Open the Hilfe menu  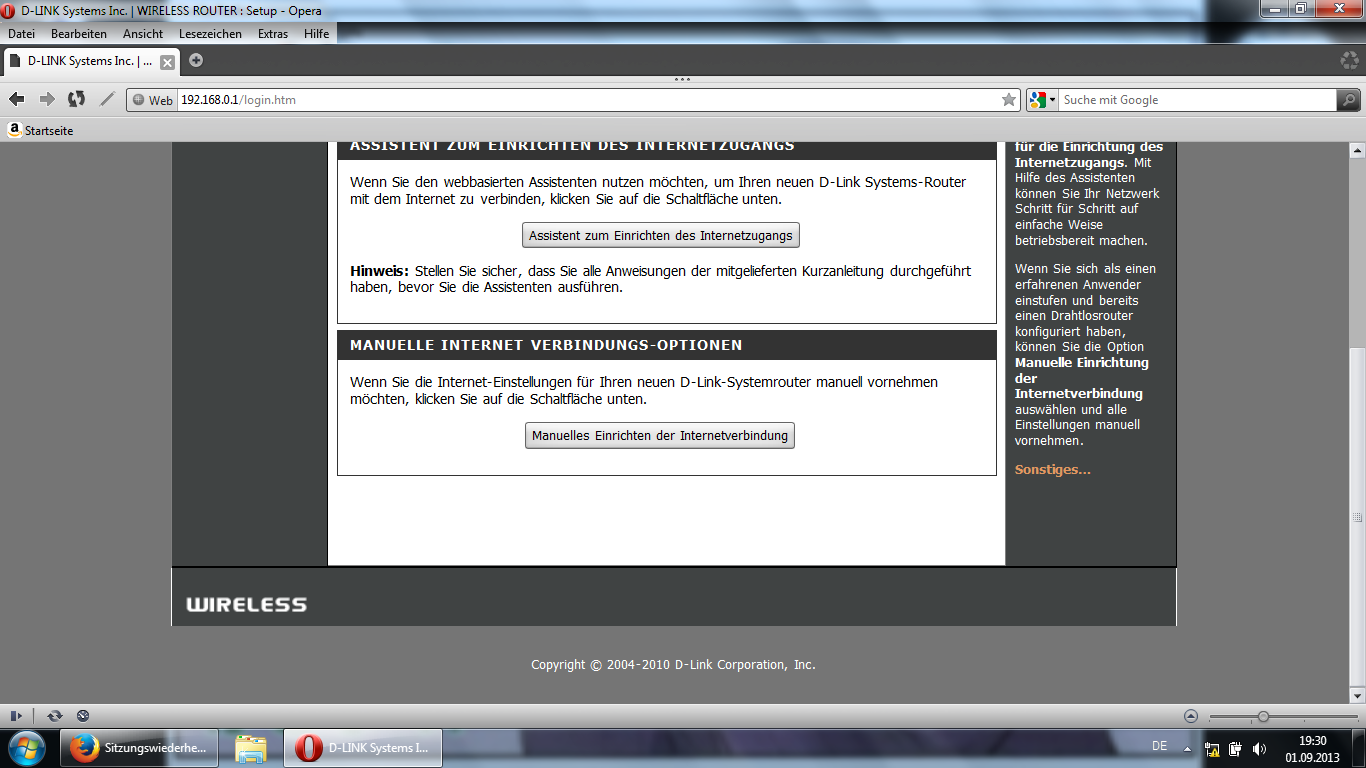click(x=316, y=34)
